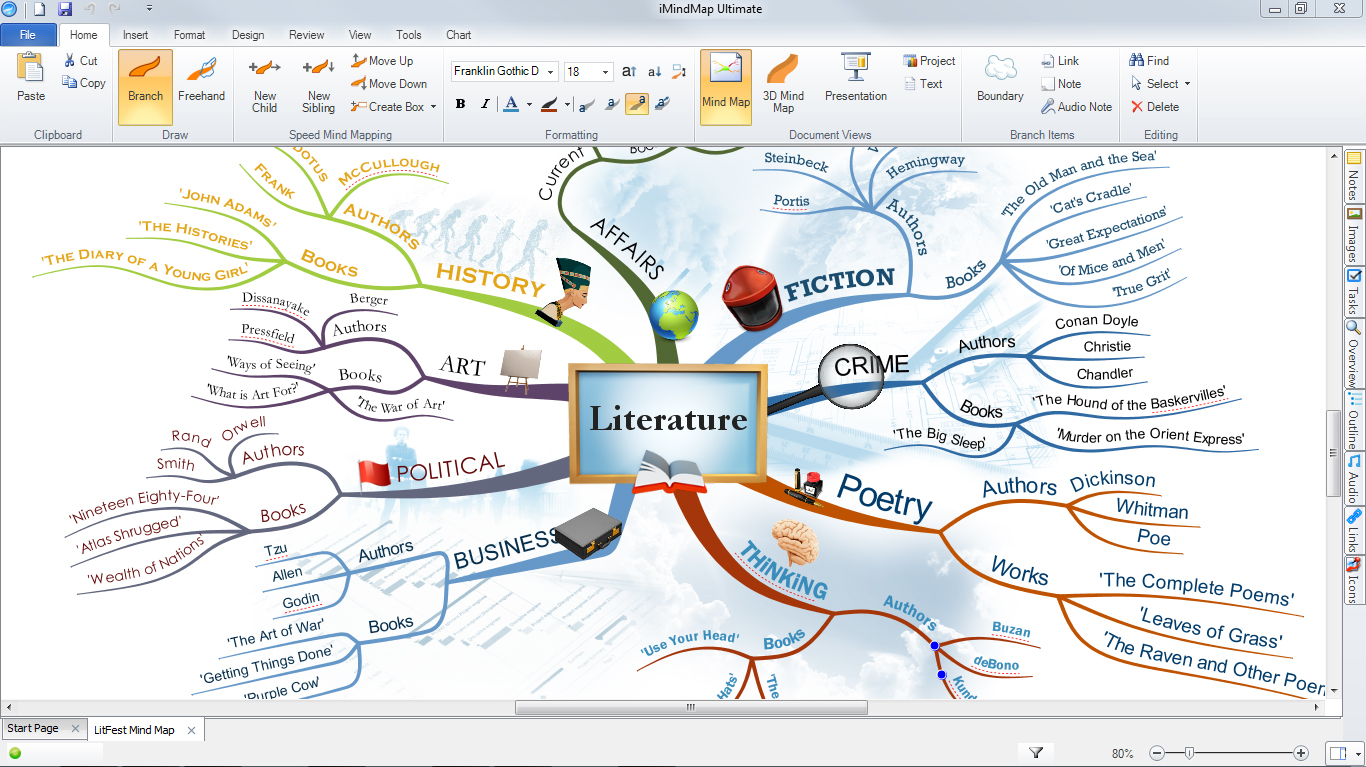The width and height of the screenshot is (1366, 767).
Task: Open the Outline side panel
Action: [1355, 420]
